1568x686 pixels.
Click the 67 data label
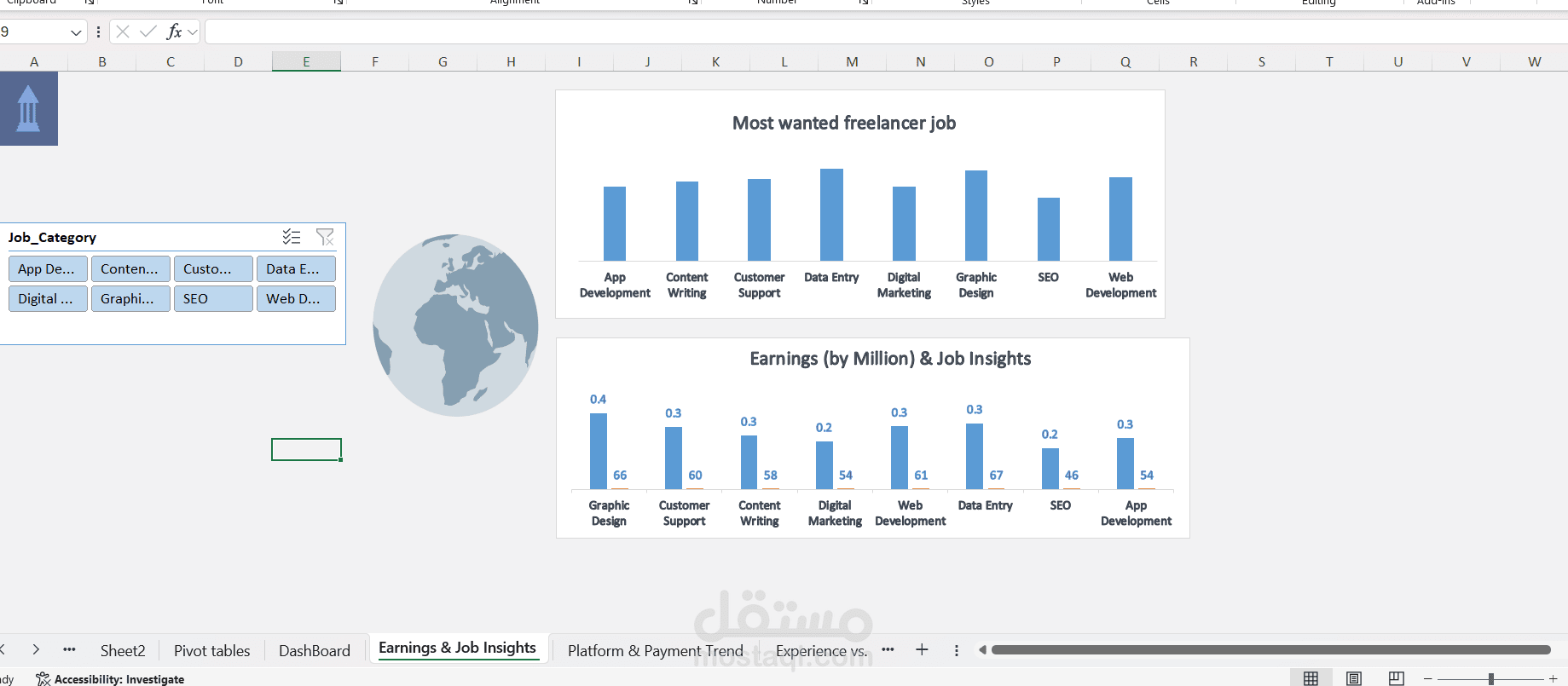[x=996, y=476]
